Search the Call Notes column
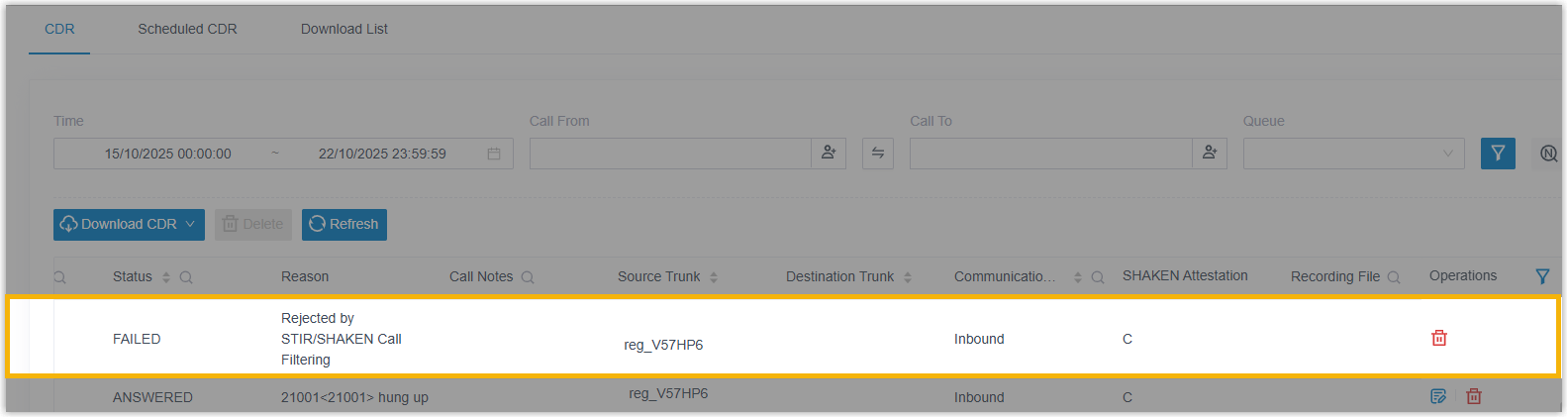The height and width of the screenshot is (418, 1568). 528,277
